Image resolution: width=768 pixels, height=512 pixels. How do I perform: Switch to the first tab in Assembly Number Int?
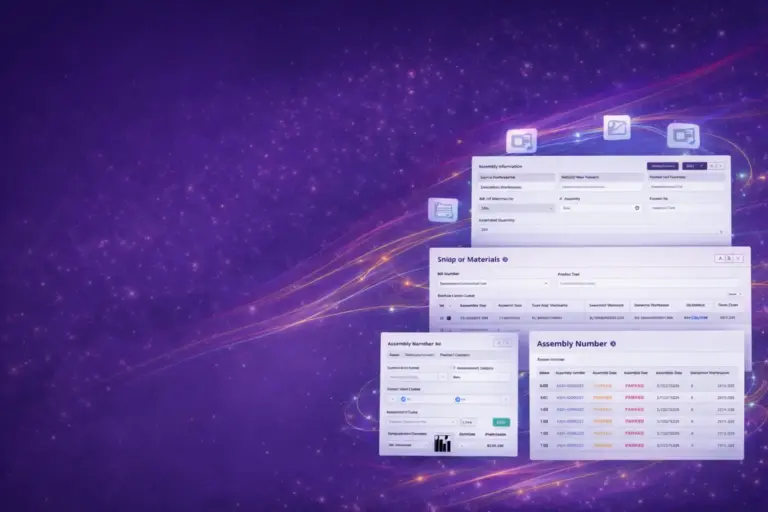394,354
